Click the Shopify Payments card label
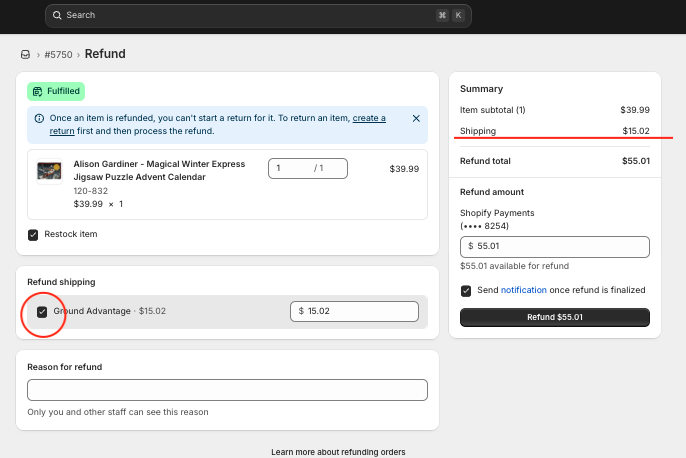The height and width of the screenshot is (458, 686). tap(497, 219)
